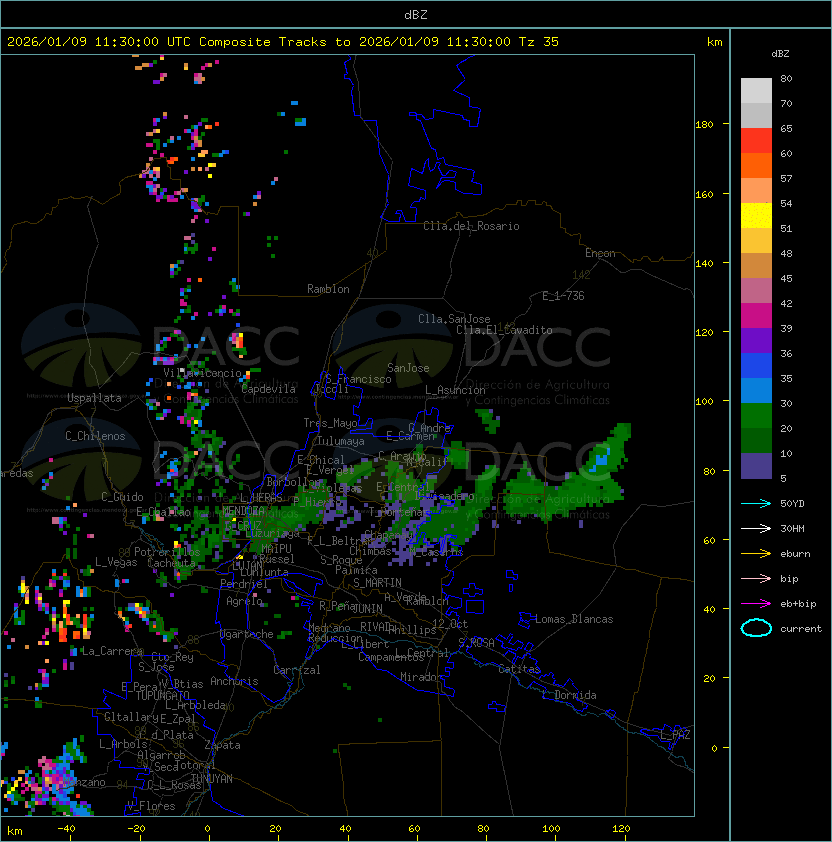Click the pink bip arrow symbol
Image resolution: width=832 pixels, height=842 pixels.
coord(756,578)
